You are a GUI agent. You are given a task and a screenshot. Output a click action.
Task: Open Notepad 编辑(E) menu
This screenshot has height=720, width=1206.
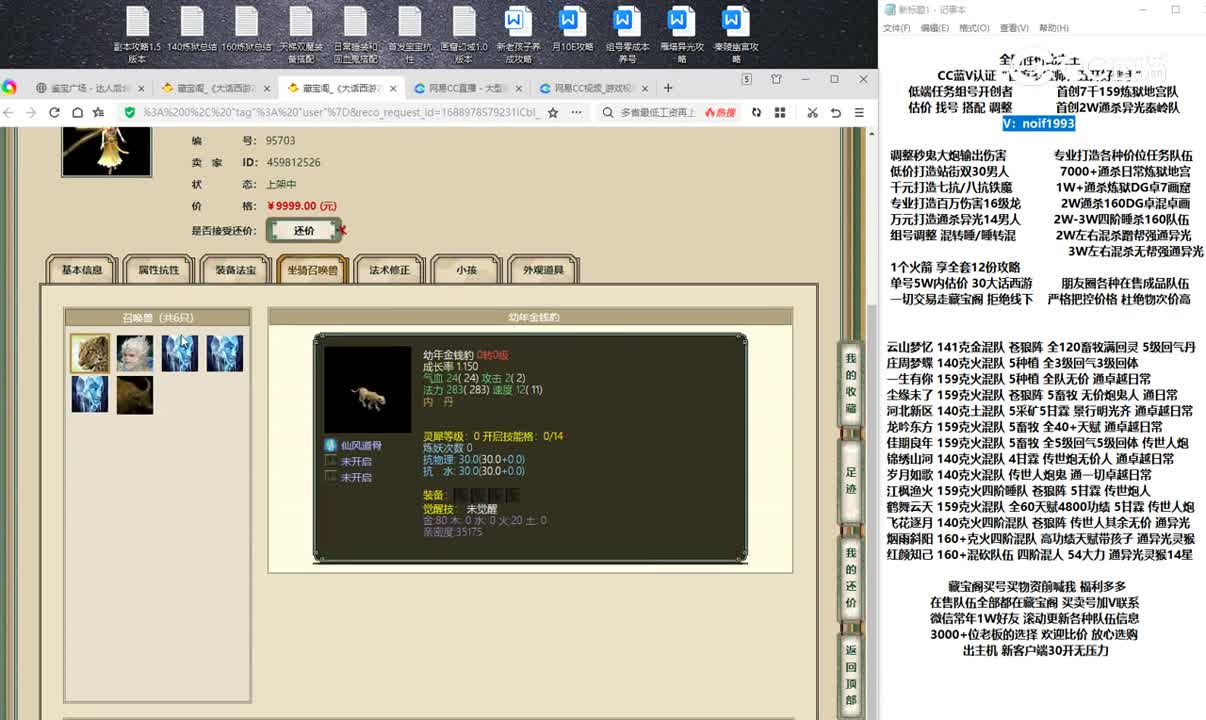coord(934,28)
